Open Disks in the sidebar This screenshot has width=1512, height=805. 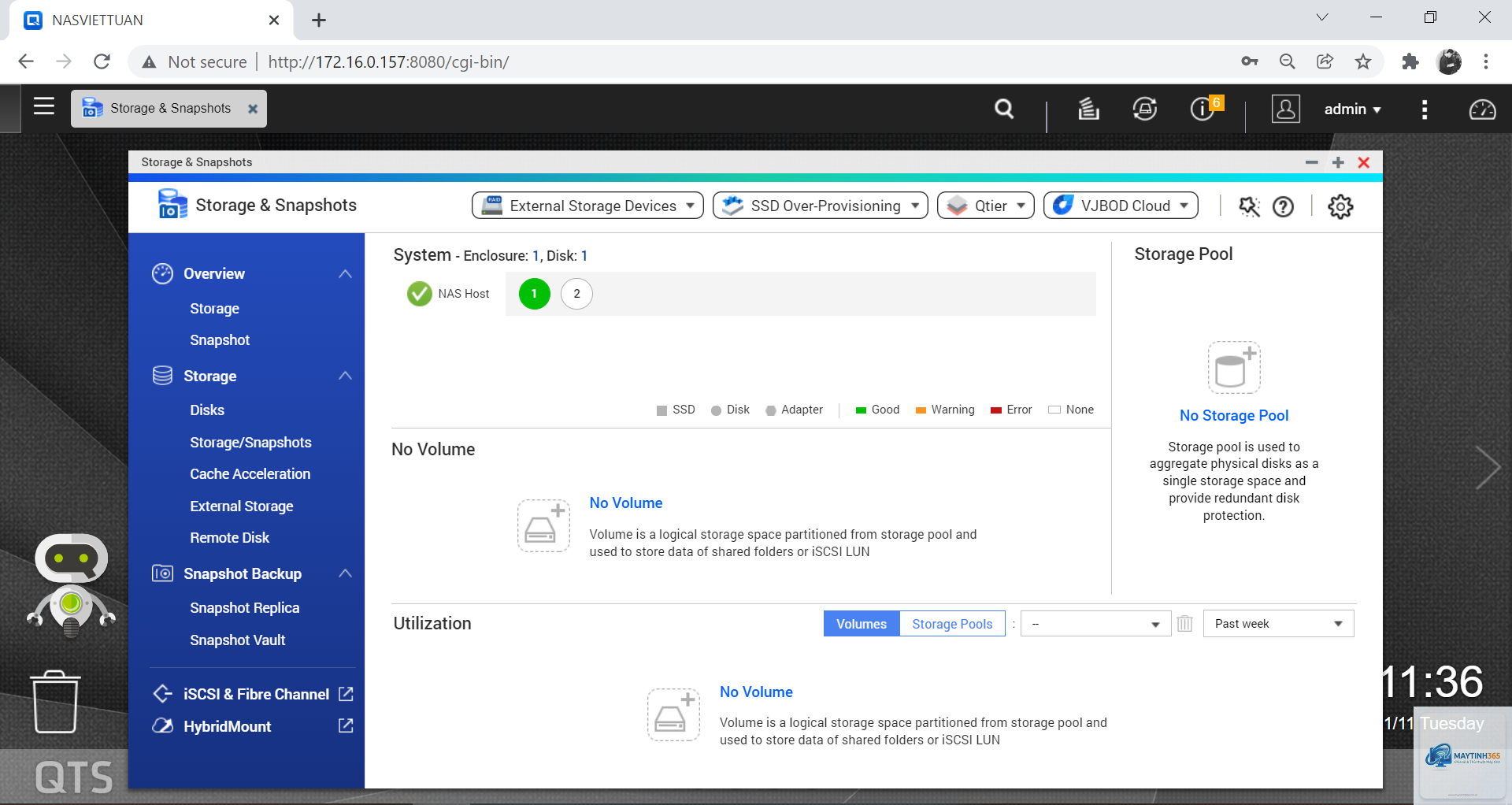click(207, 410)
